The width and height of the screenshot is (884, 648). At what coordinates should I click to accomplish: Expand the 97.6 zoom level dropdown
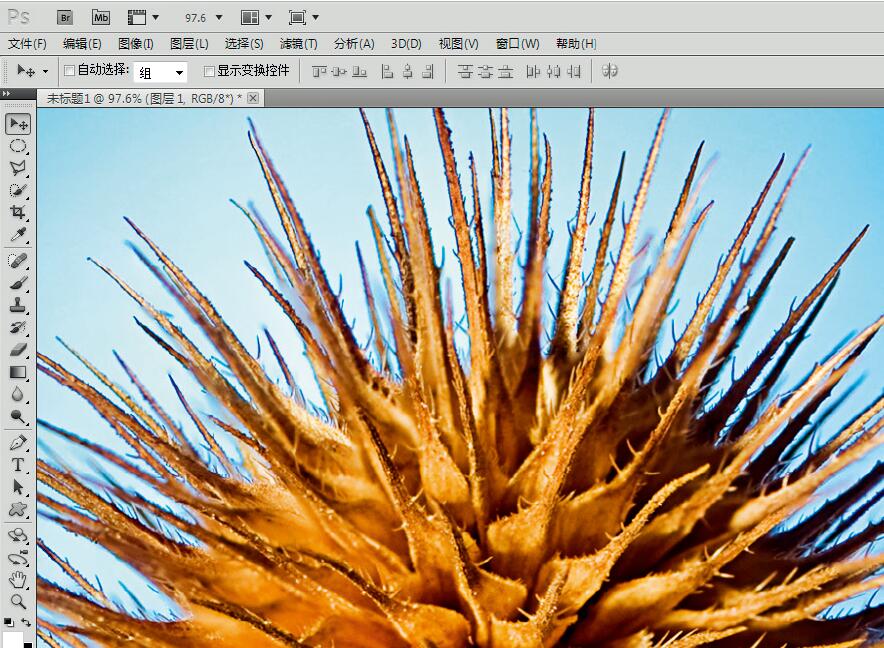click(x=204, y=18)
